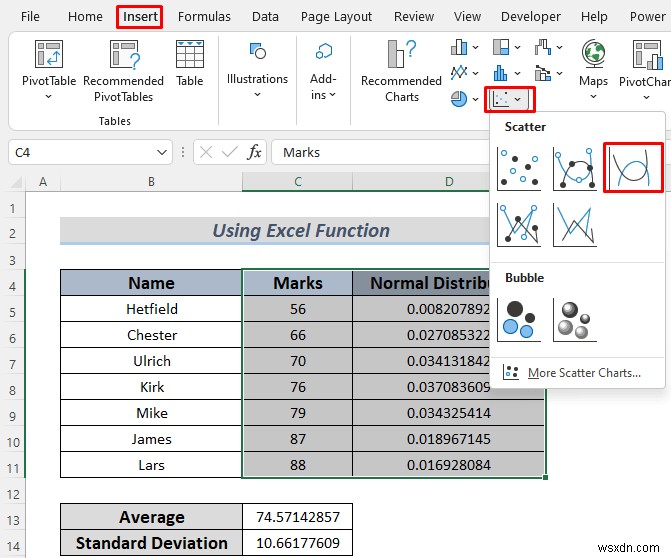Expand the Add-ins dropdown chevron
Viewport: 671px width, 558px height.
point(333,95)
